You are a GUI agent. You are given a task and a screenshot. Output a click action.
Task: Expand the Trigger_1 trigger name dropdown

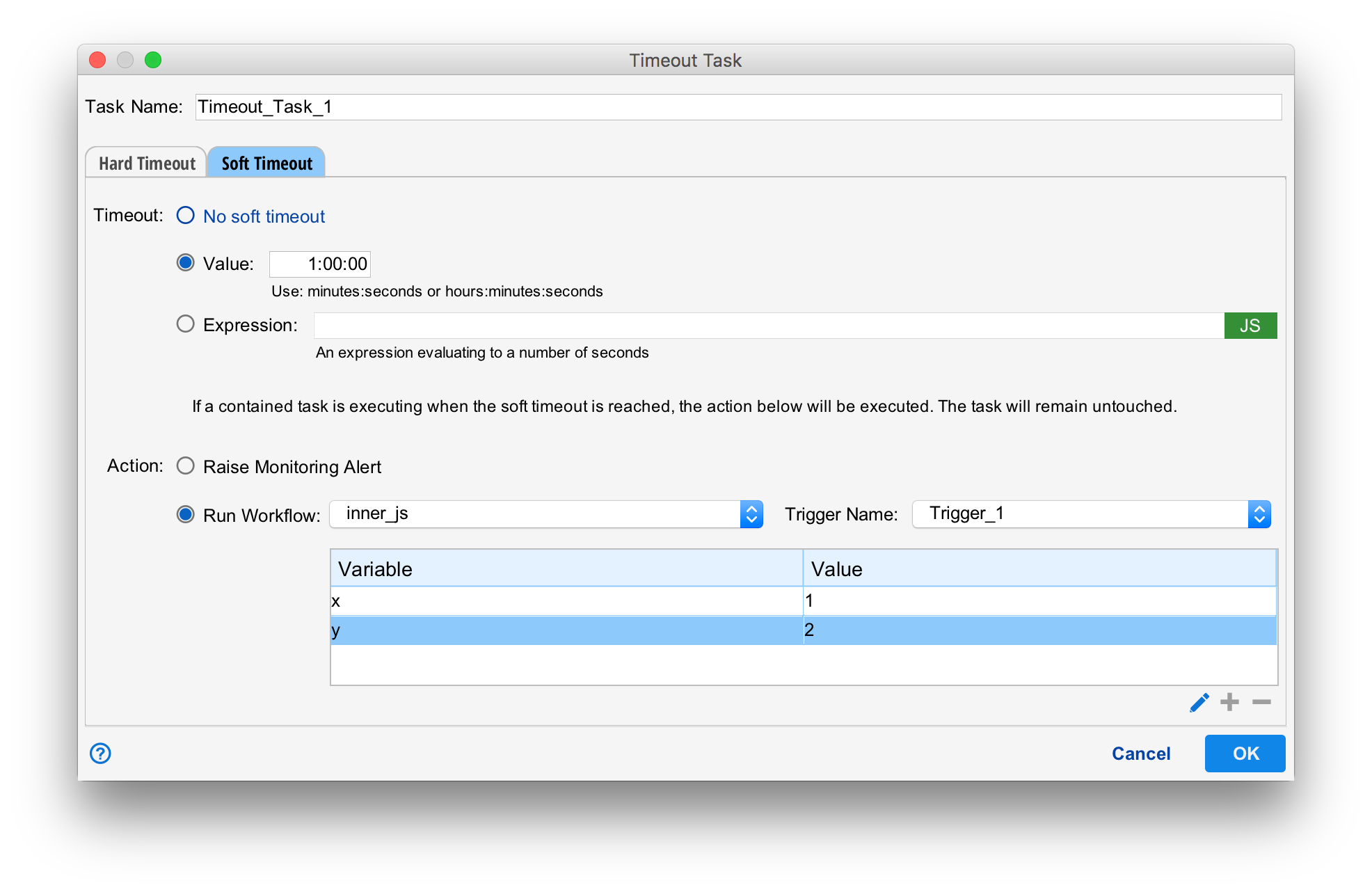point(1090,514)
